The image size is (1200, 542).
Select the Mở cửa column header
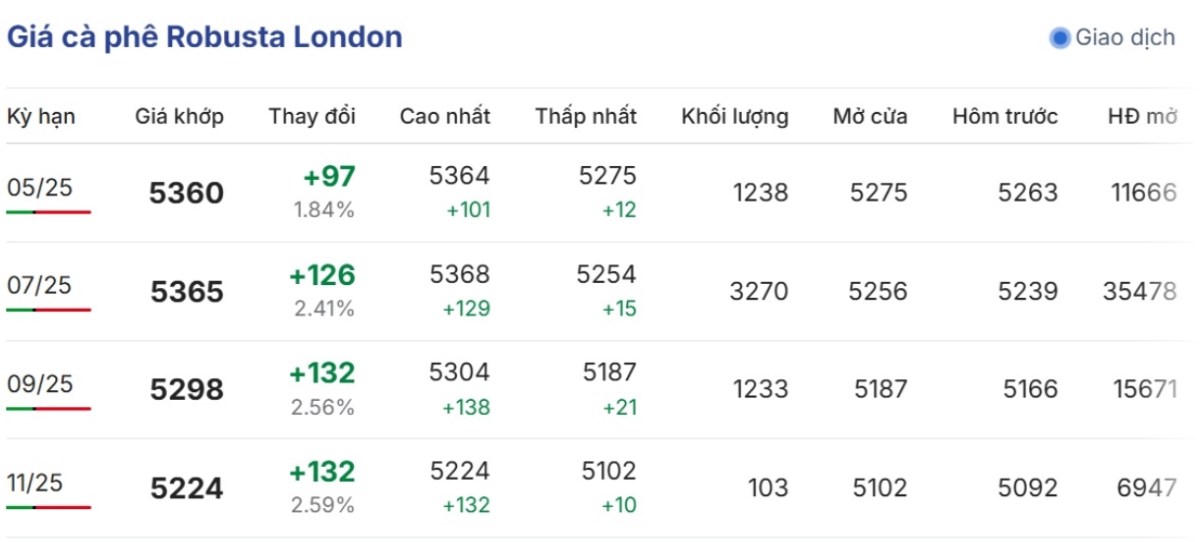870,116
